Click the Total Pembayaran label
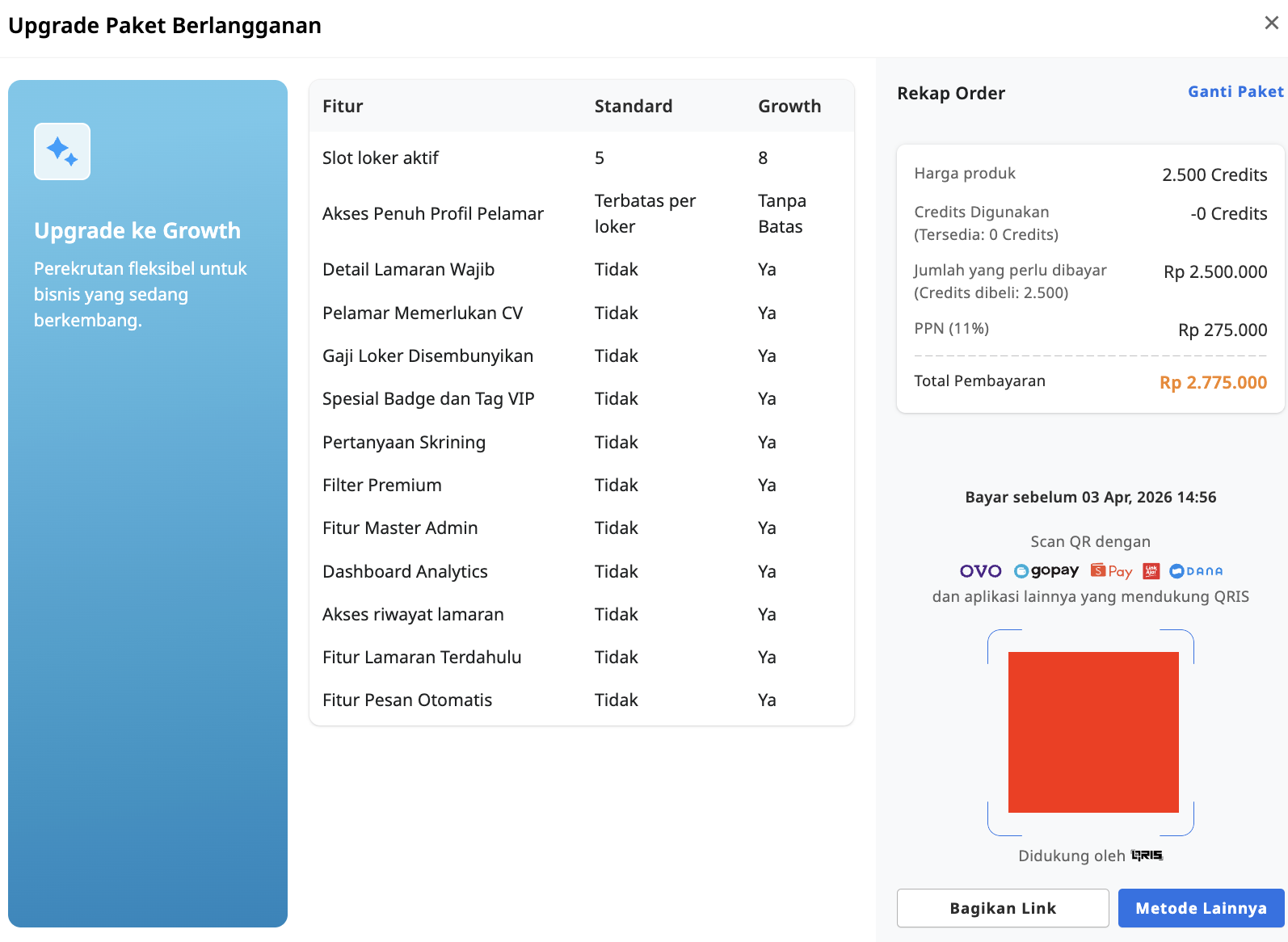 point(979,381)
